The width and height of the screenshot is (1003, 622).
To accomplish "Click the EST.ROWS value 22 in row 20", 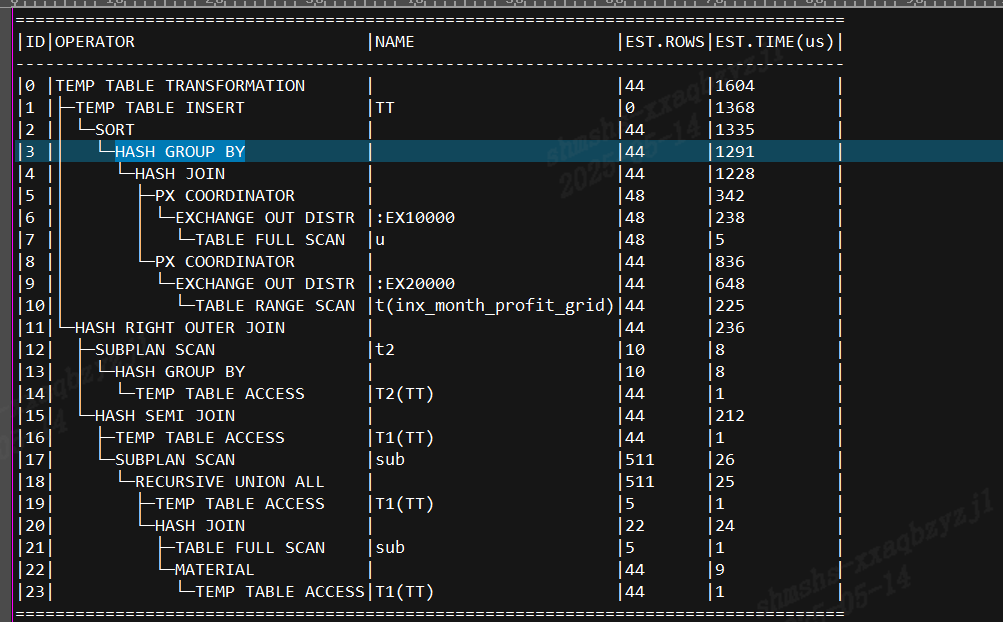I will pyautogui.click(x=635, y=525).
